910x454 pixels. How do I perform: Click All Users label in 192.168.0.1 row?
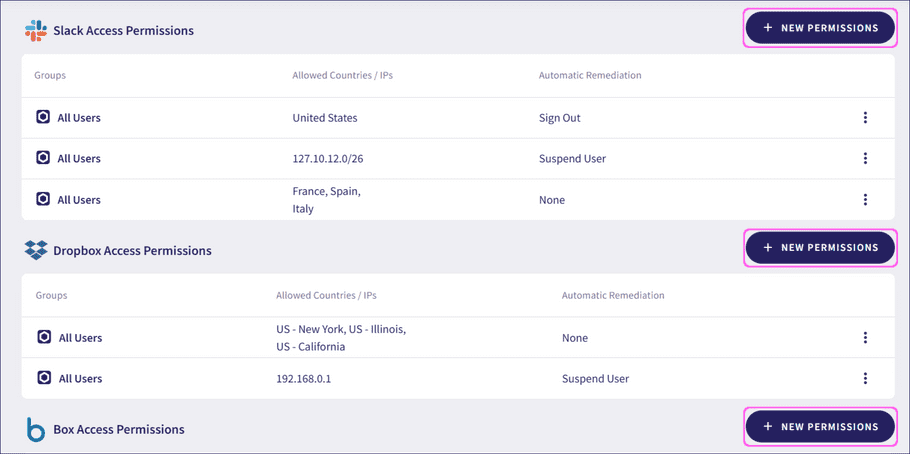[81, 379]
